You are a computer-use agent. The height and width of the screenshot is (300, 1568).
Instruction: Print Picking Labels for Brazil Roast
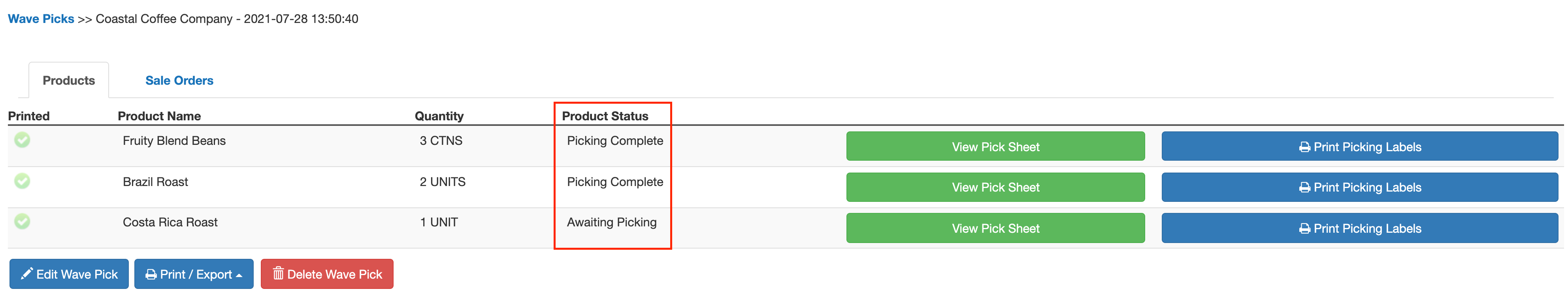pyautogui.click(x=1359, y=187)
